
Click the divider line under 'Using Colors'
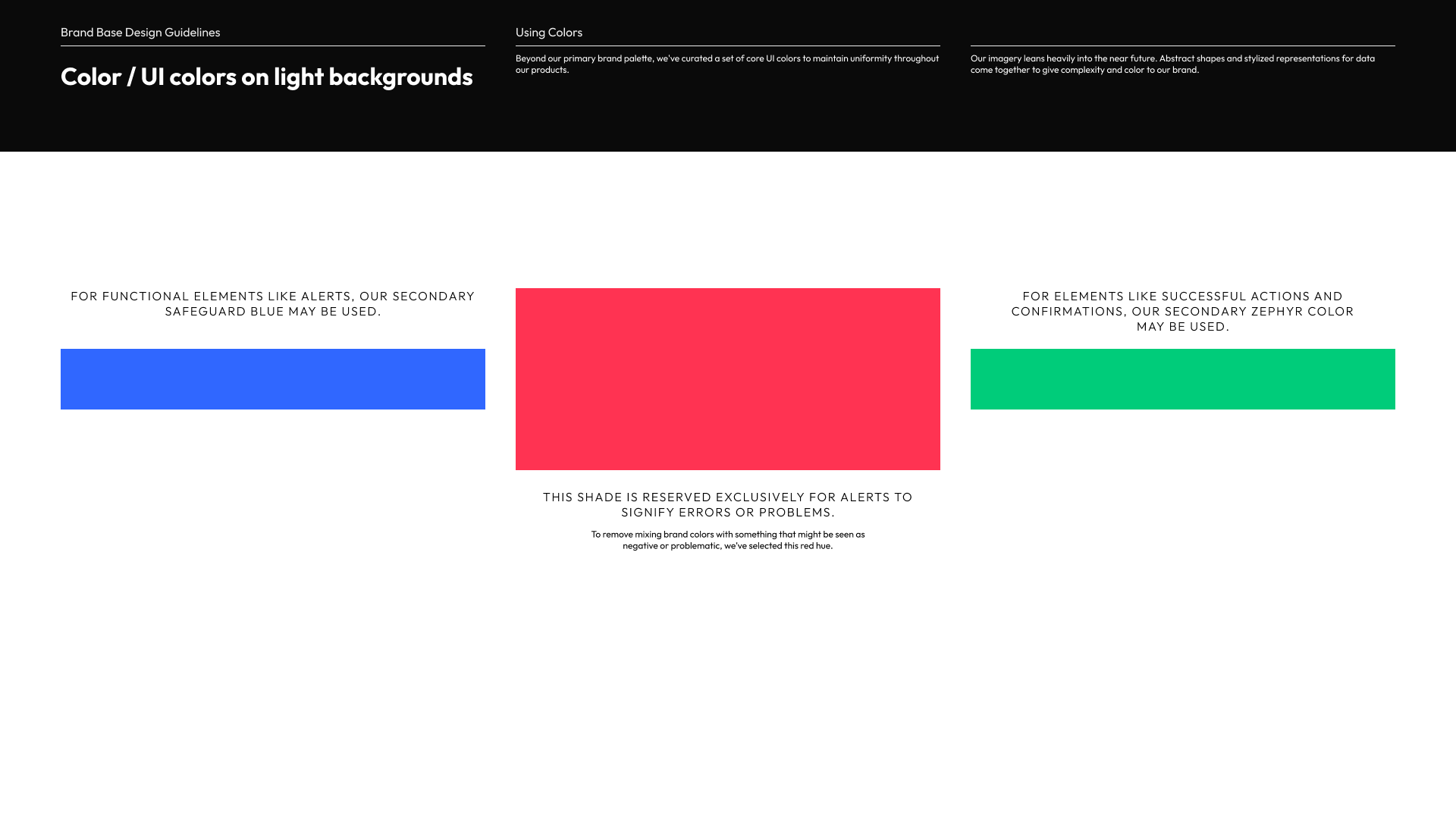pyautogui.click(x=728, y=45)
